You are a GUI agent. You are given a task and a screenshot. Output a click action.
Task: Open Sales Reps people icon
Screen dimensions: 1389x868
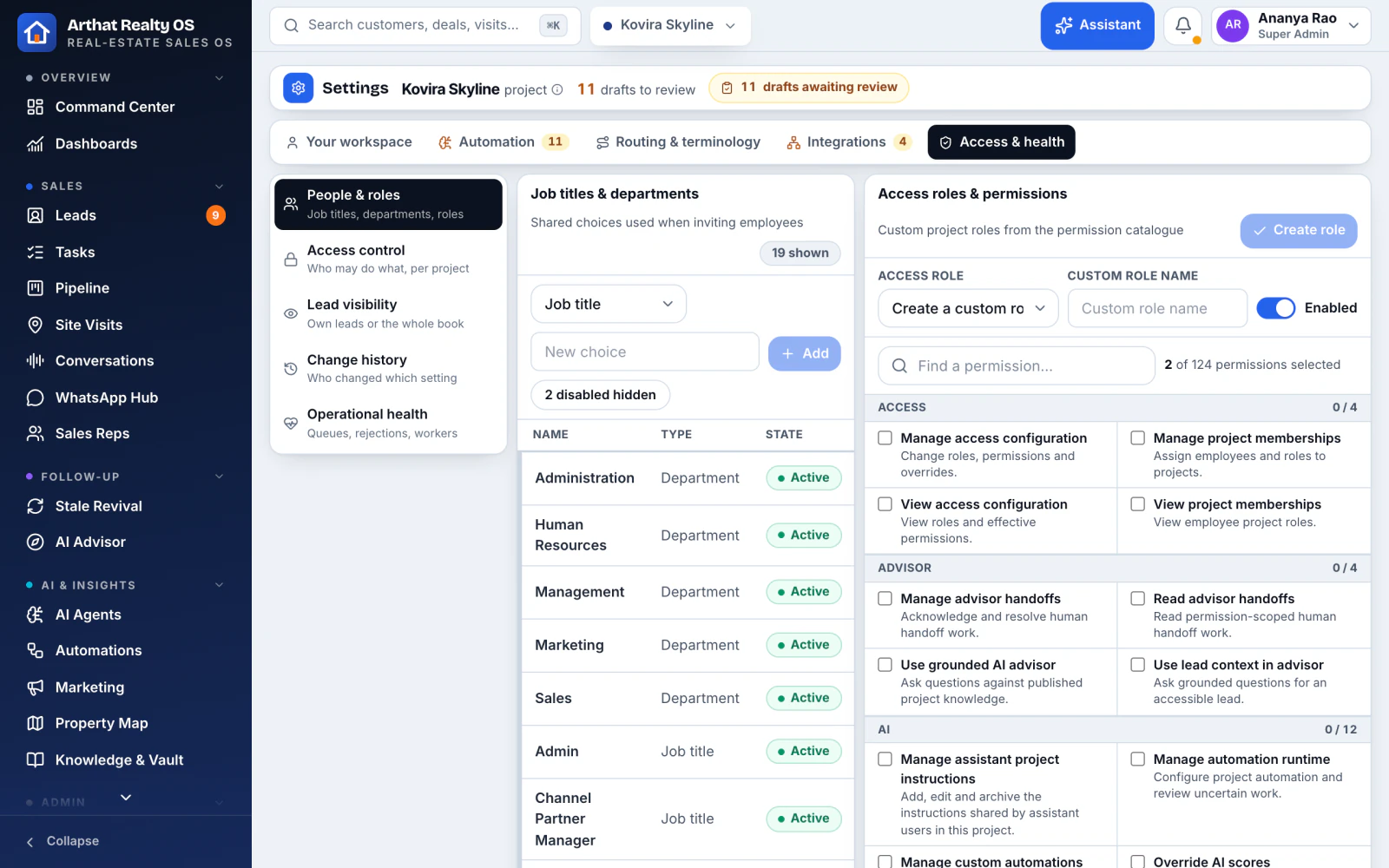pos(35,433)
